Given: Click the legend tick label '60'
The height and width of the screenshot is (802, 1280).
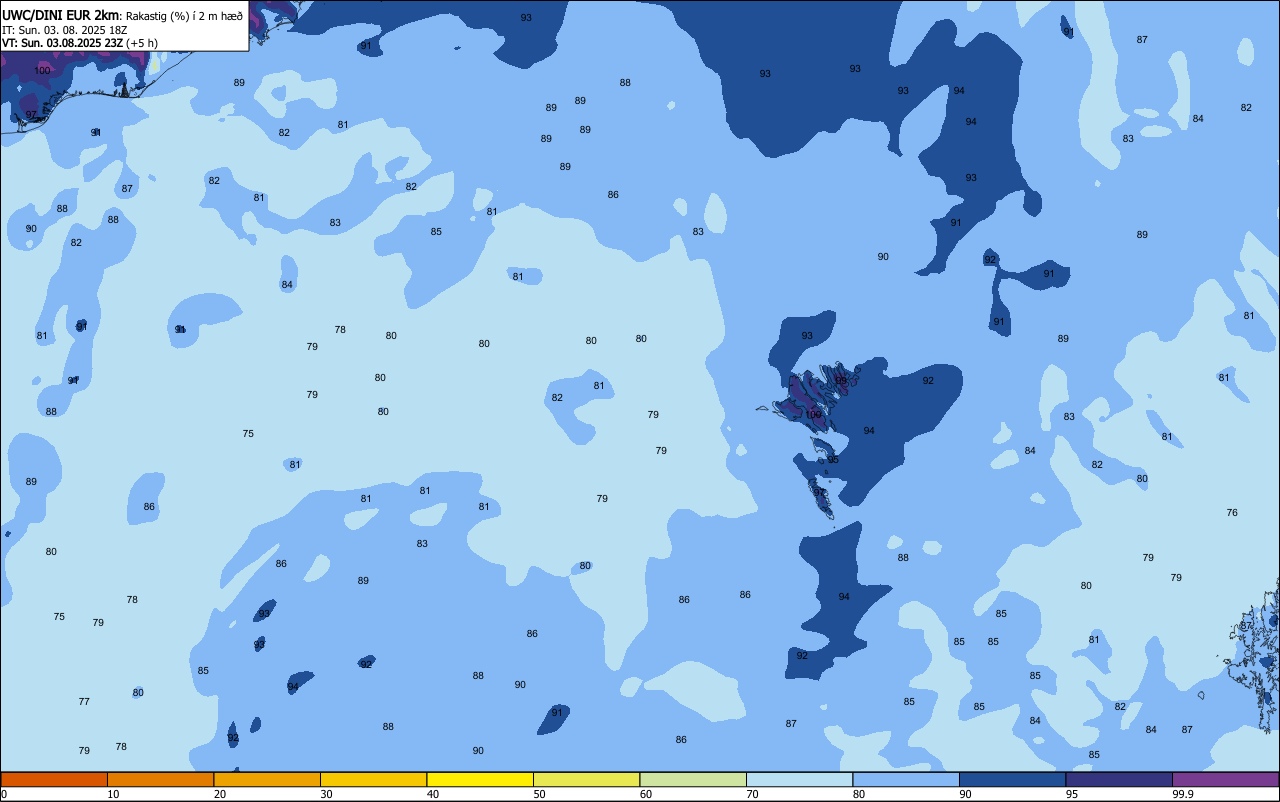Looking at the screenshot, I should (646, 794).
